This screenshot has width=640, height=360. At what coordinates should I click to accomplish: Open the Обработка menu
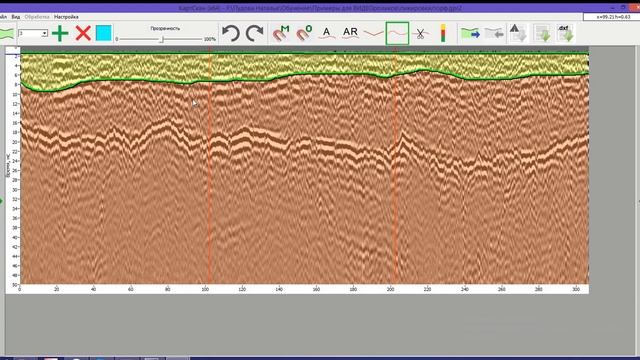[37, 17]
